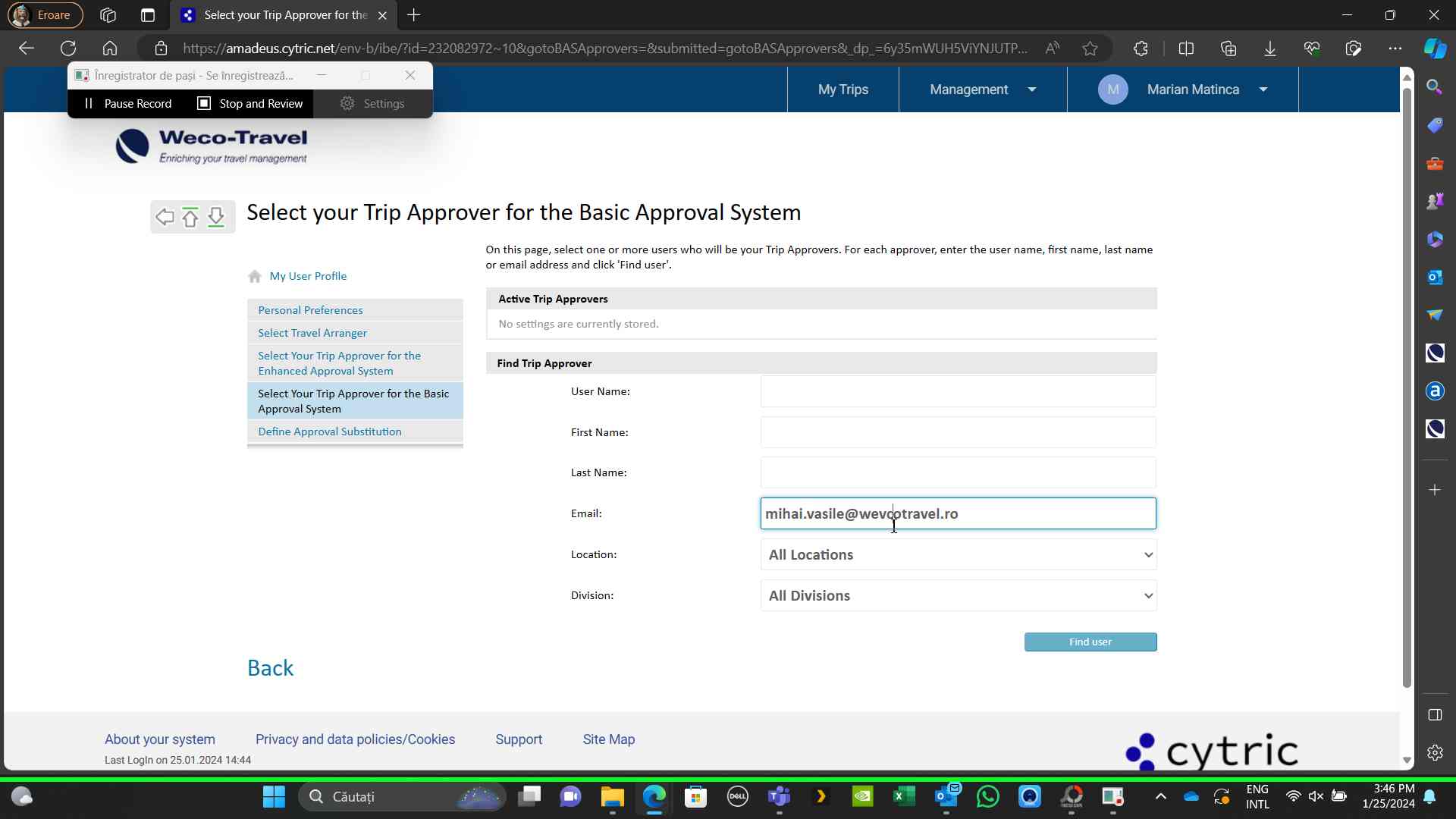
Task: Select Basic Approval System menu item
Action: (x=353, y=401)
